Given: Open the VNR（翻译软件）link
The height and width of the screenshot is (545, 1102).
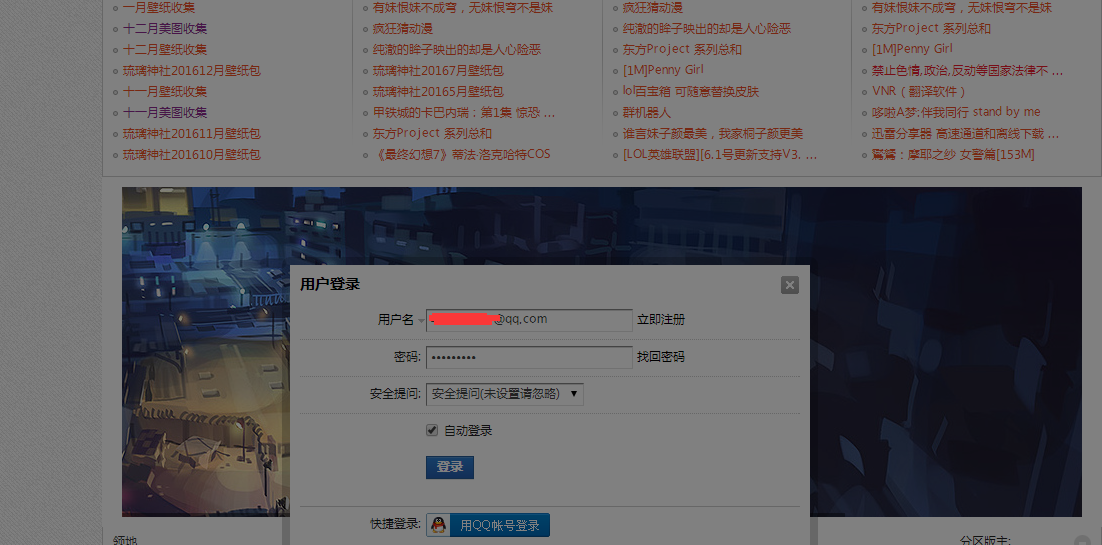Looking at the screenshot, I should [919, 91].
